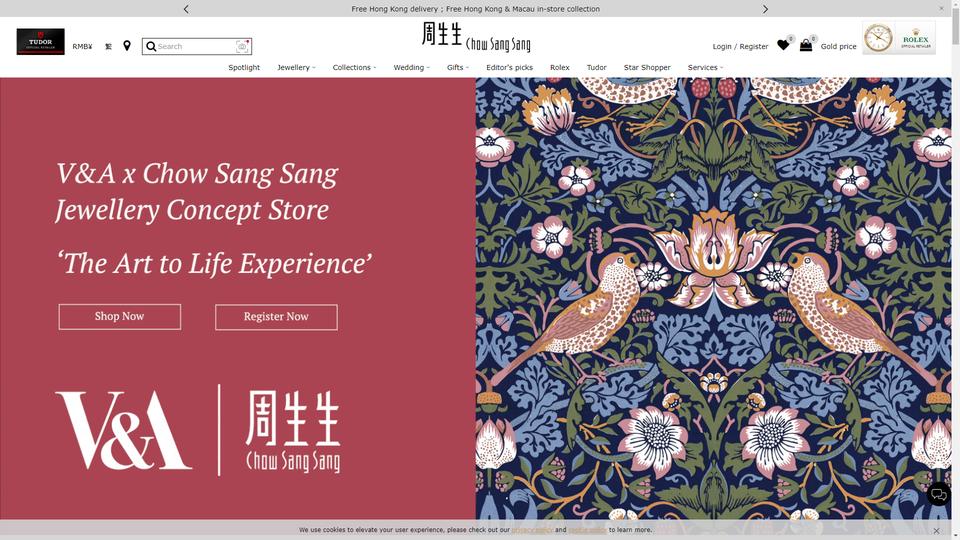Open the RMB currency selector

[82, 47]
